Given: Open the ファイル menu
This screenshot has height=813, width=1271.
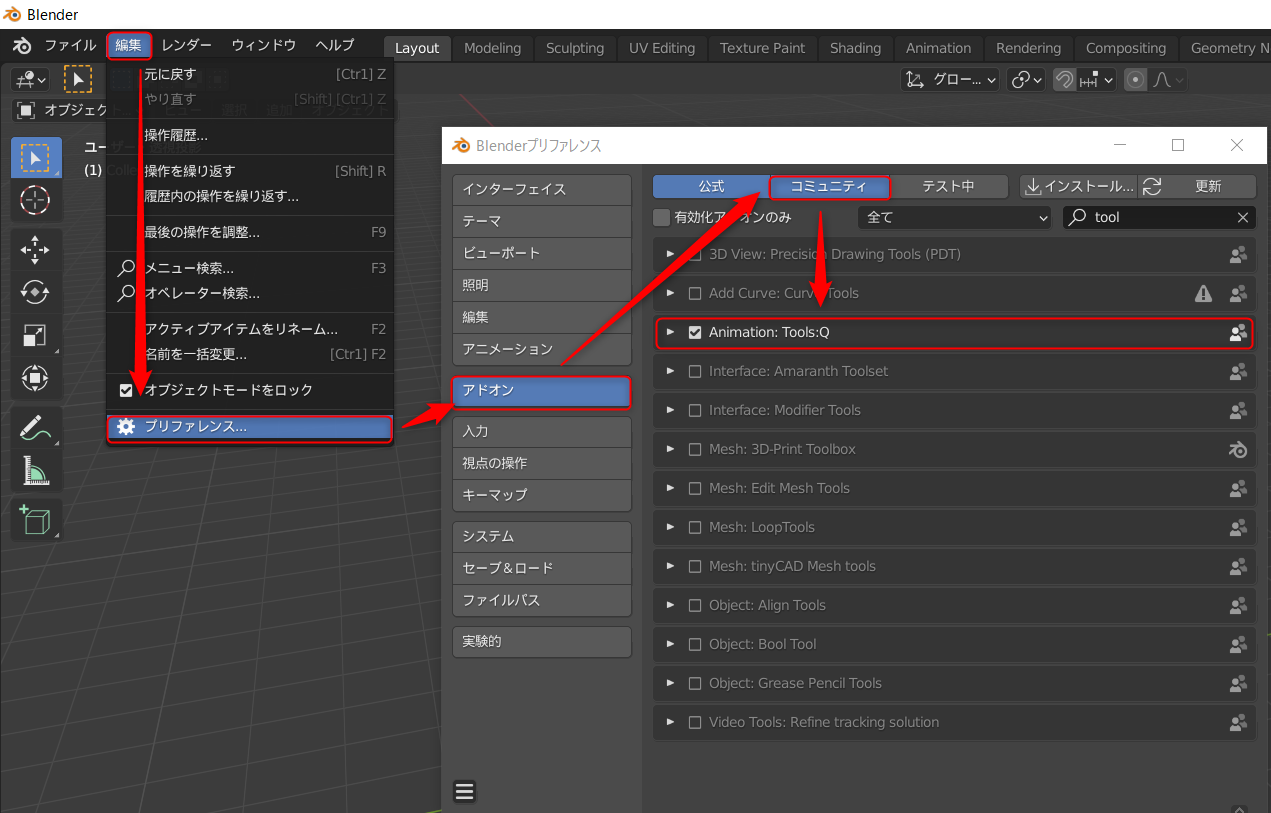Looking at the screenshot, I should 70,45.
